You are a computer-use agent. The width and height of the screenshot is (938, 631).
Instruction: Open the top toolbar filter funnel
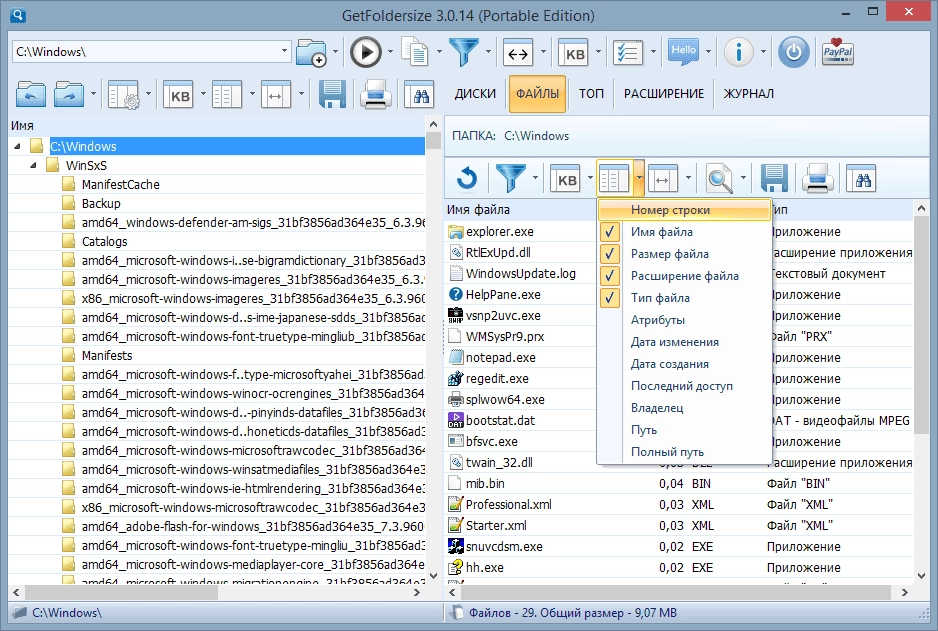pyautogui.click(x=464, y=52)
